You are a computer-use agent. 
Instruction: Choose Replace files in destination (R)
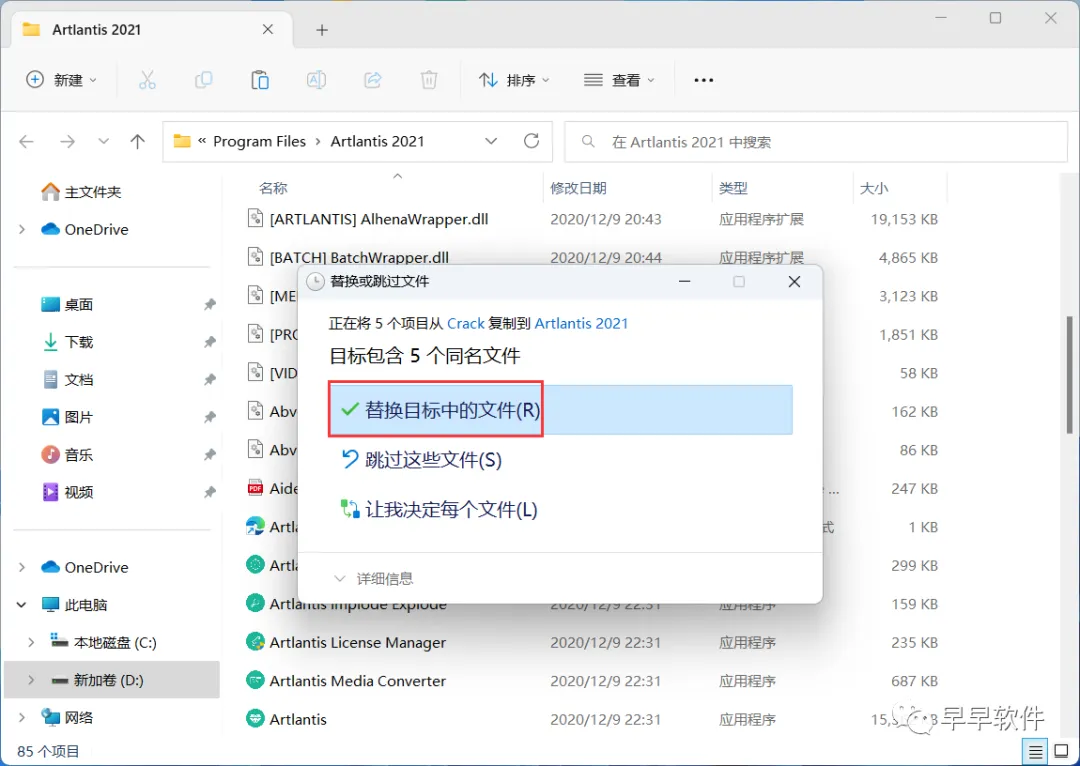coord(561,410)
